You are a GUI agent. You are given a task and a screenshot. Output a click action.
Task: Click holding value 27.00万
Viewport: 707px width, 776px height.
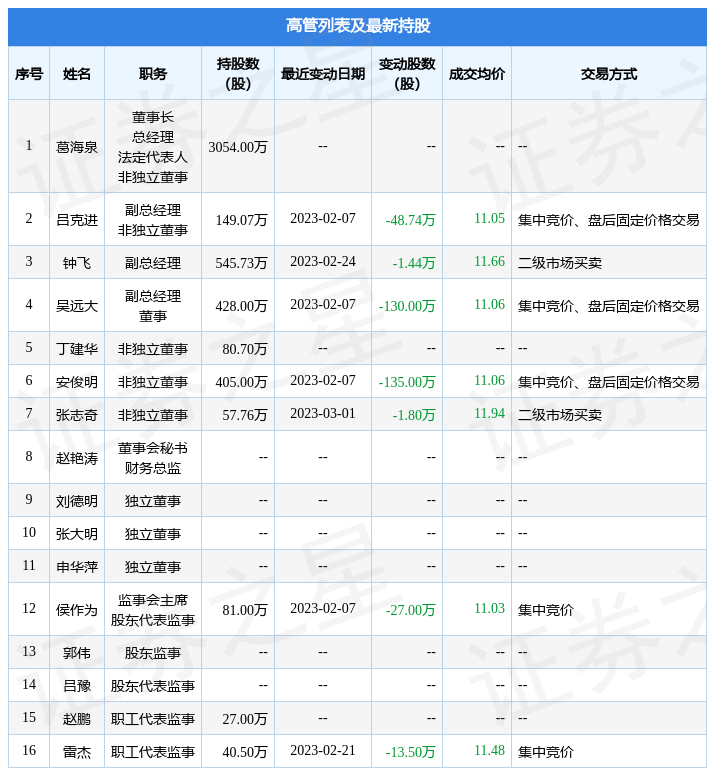tap(245, 719)
